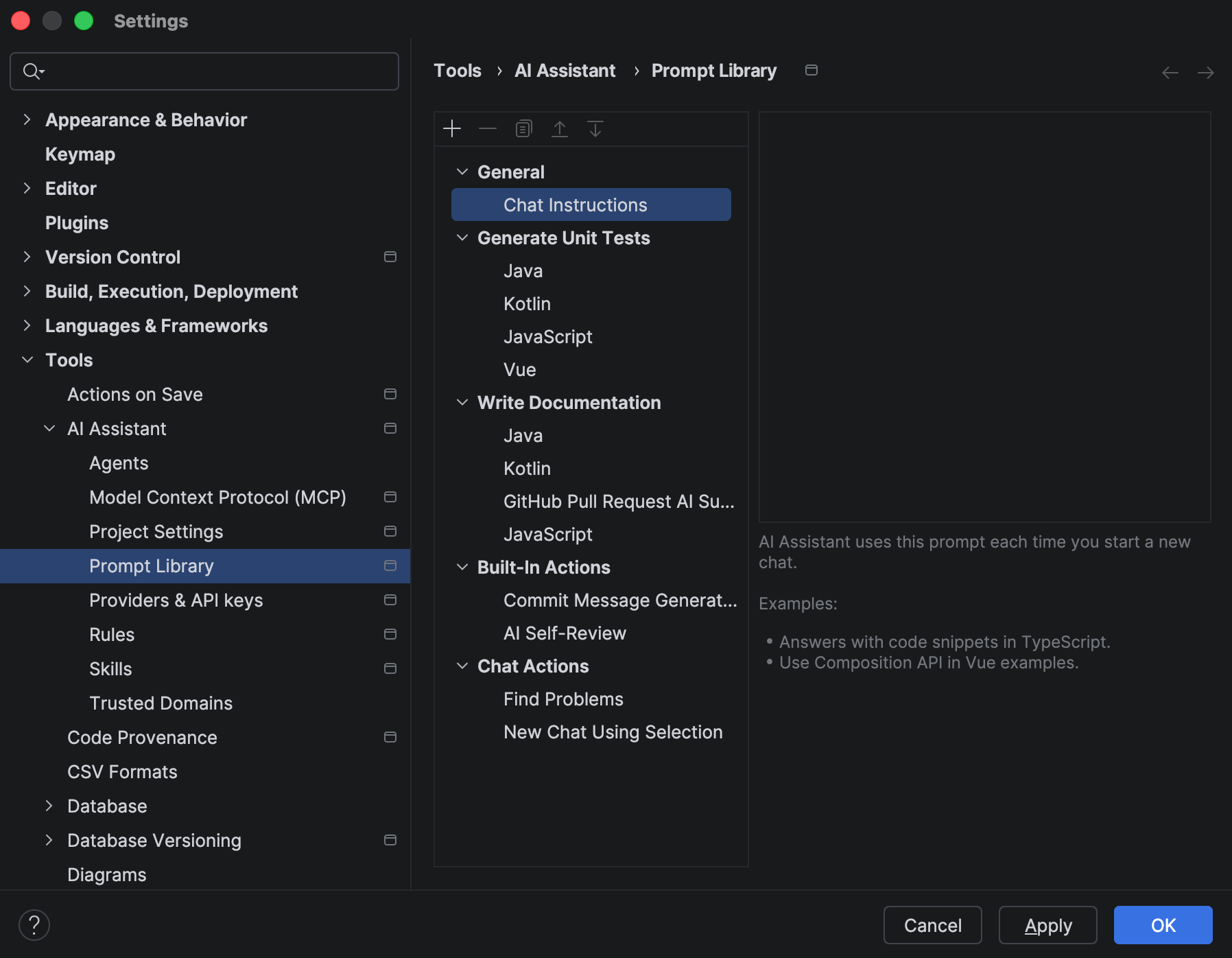Go to Tools in the breadcrumb
The image size is (1232, 958).
[x=458, y=71]
